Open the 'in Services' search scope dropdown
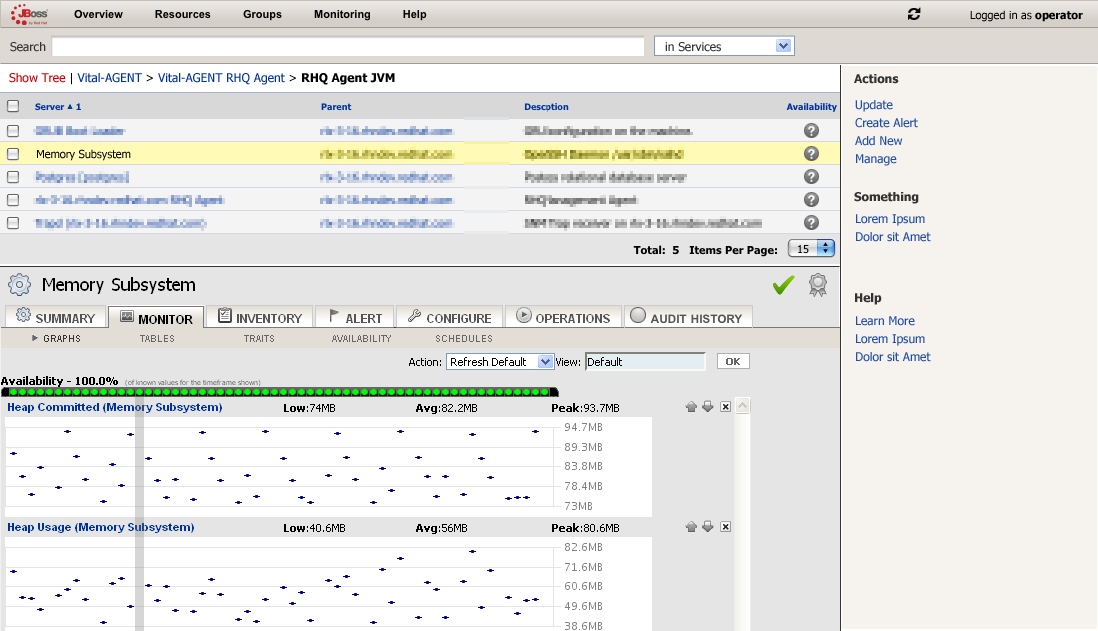The width and height of the screenshot is (1098, 631). pyautogui.click(x=724, y=46)
